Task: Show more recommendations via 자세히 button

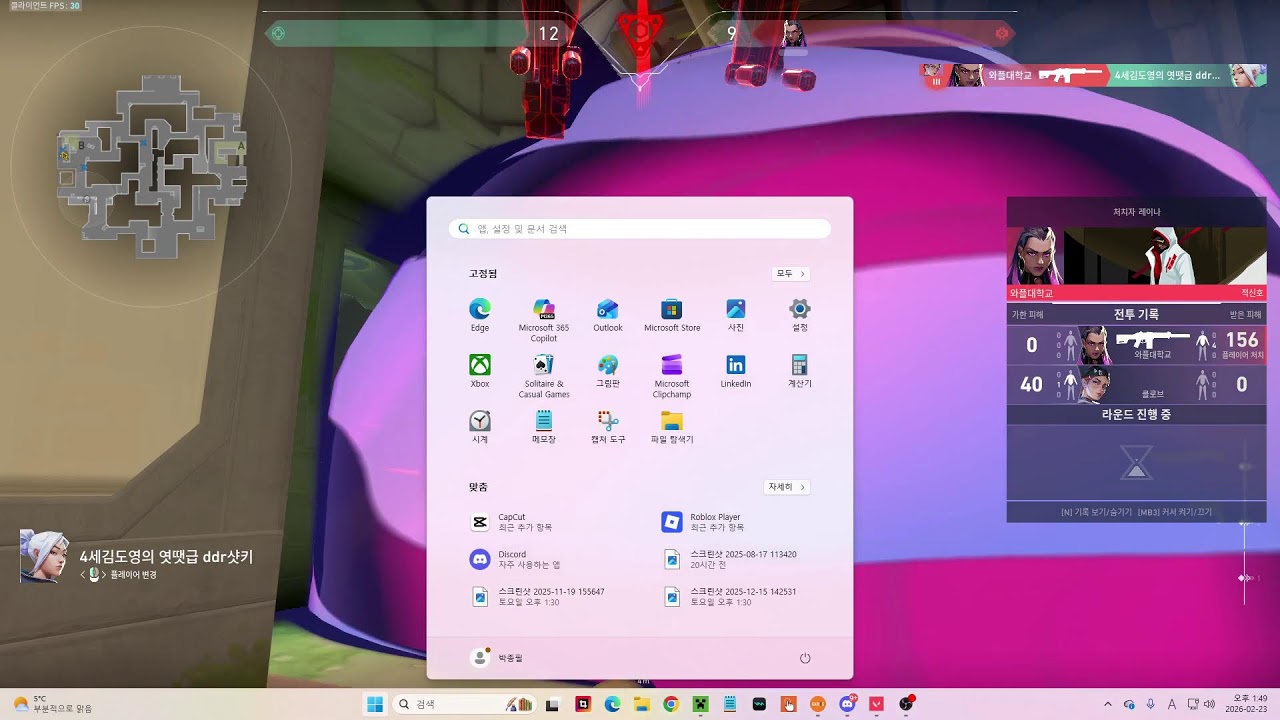Action: [x=786, y=487]
